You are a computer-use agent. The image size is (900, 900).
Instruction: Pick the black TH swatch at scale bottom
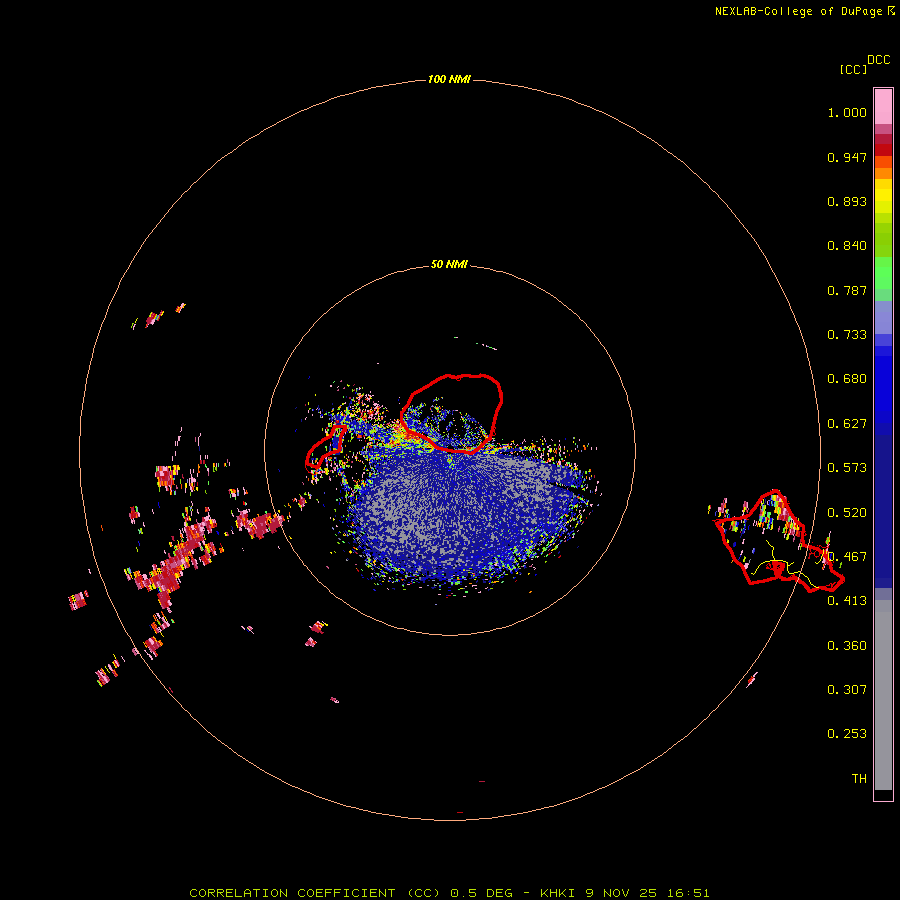click(x=883, y=794)
